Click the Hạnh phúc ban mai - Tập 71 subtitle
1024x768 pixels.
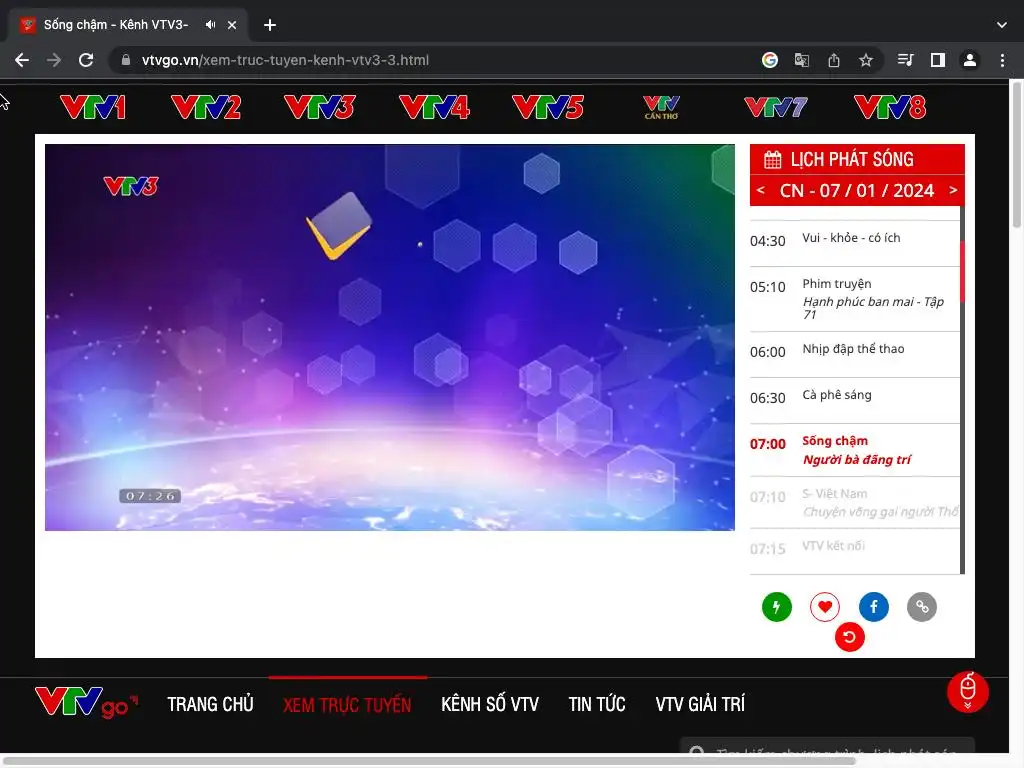873,308
